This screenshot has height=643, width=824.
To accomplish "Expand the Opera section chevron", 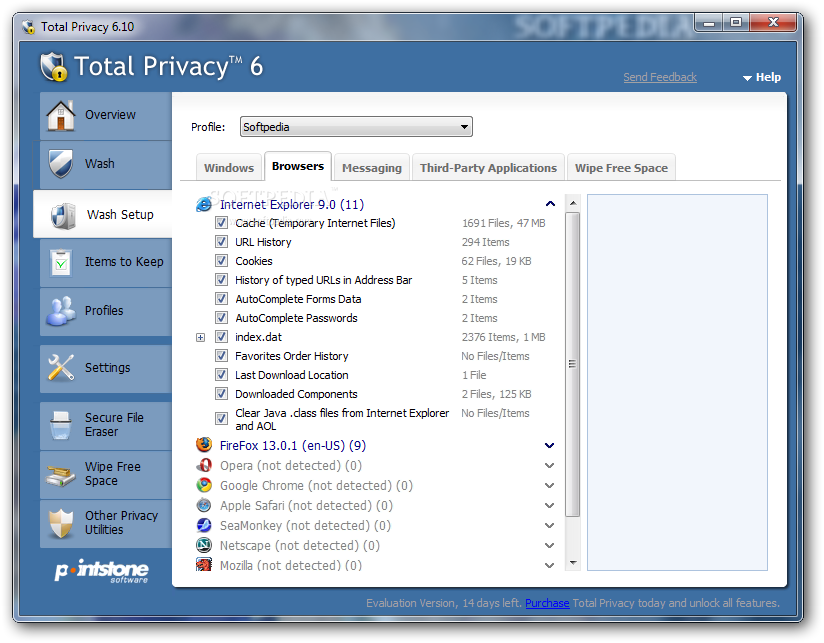I will coord(550,465).
